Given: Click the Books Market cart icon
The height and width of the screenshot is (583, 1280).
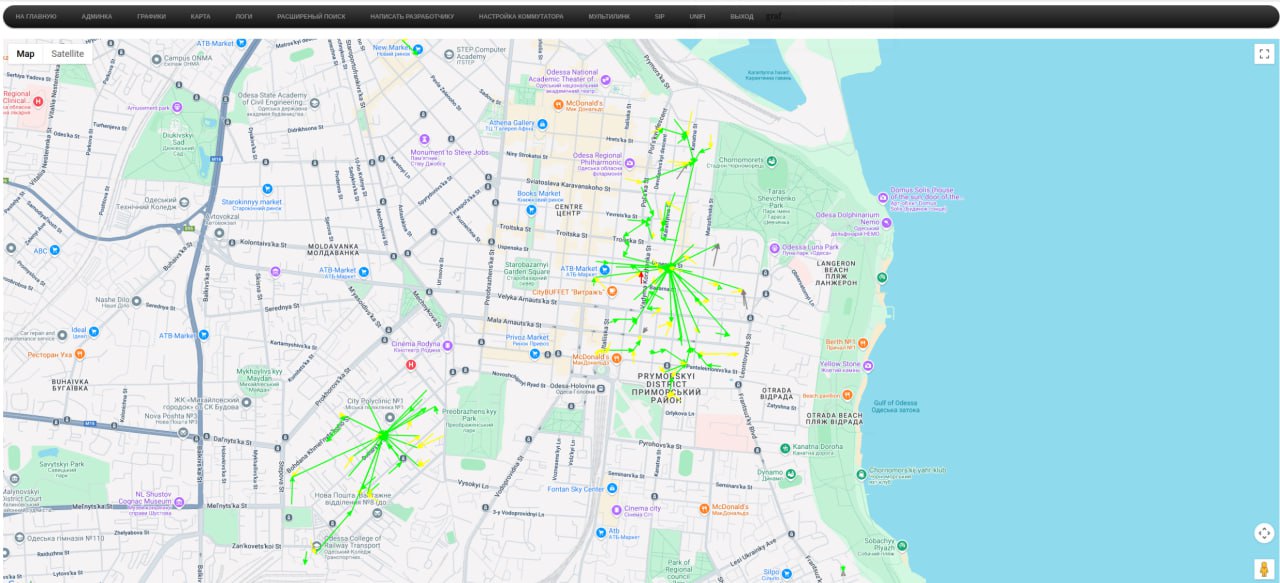Looking at the screenshot, I should point(532,211).
